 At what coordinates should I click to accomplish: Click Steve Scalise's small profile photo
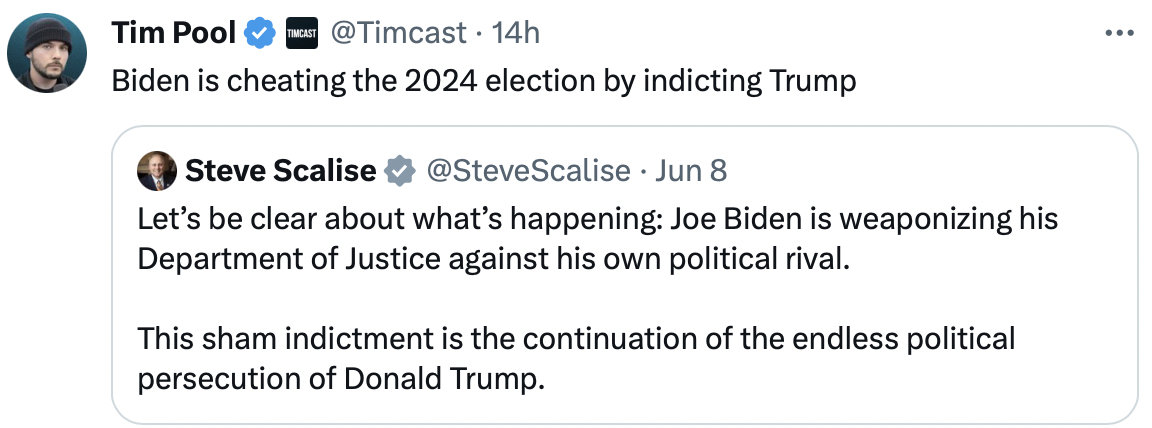(157, 172)
